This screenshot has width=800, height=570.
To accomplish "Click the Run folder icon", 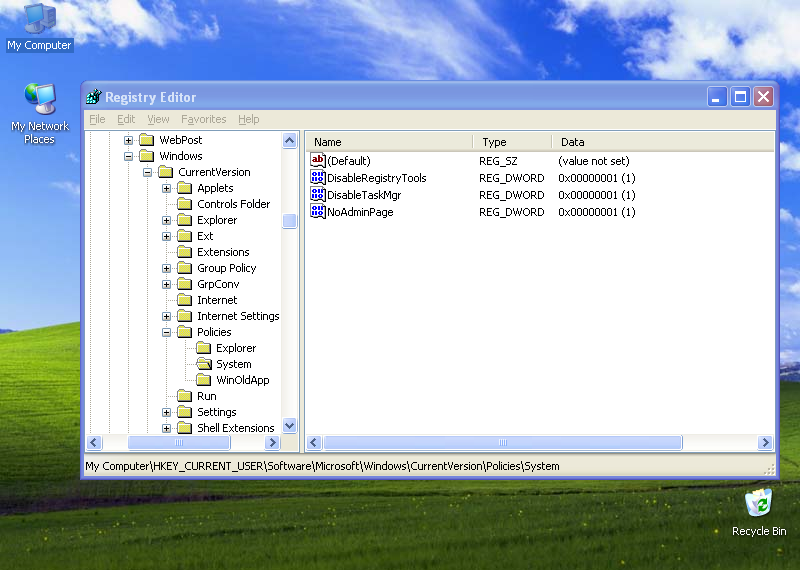I will click(x=185, y=395).
